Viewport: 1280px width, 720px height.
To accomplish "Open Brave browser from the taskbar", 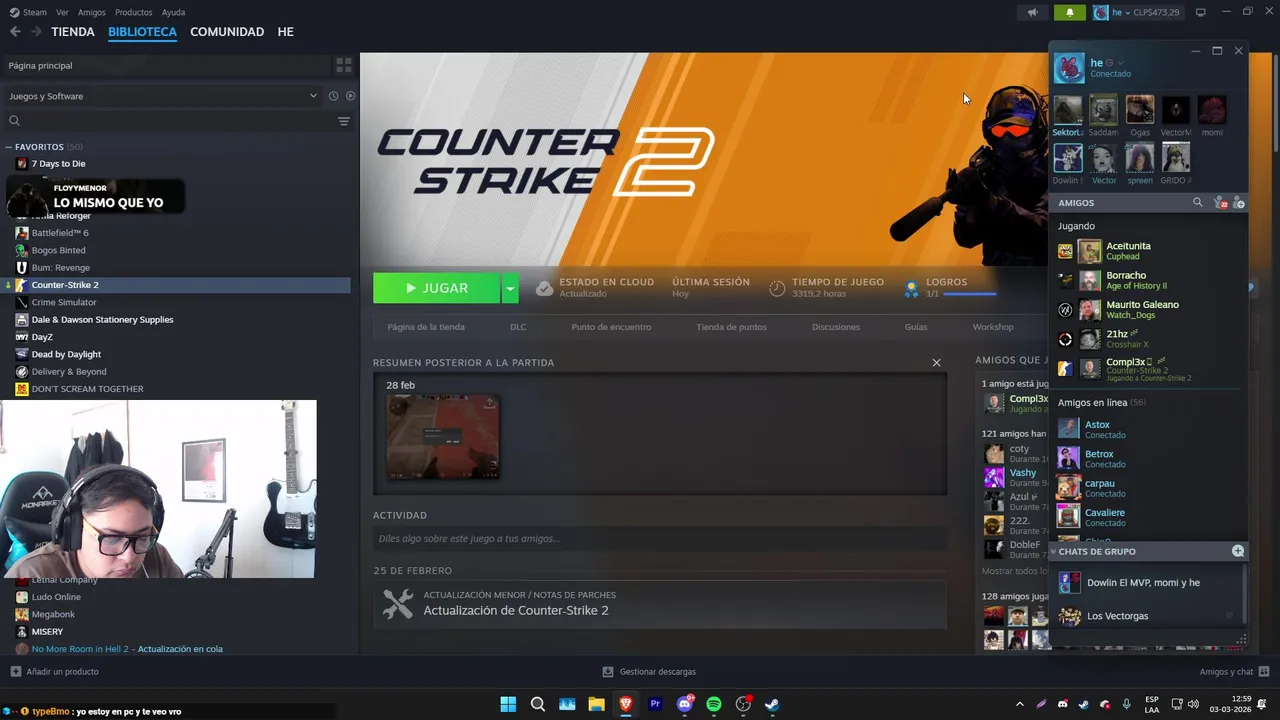I will tap(626, 704).
